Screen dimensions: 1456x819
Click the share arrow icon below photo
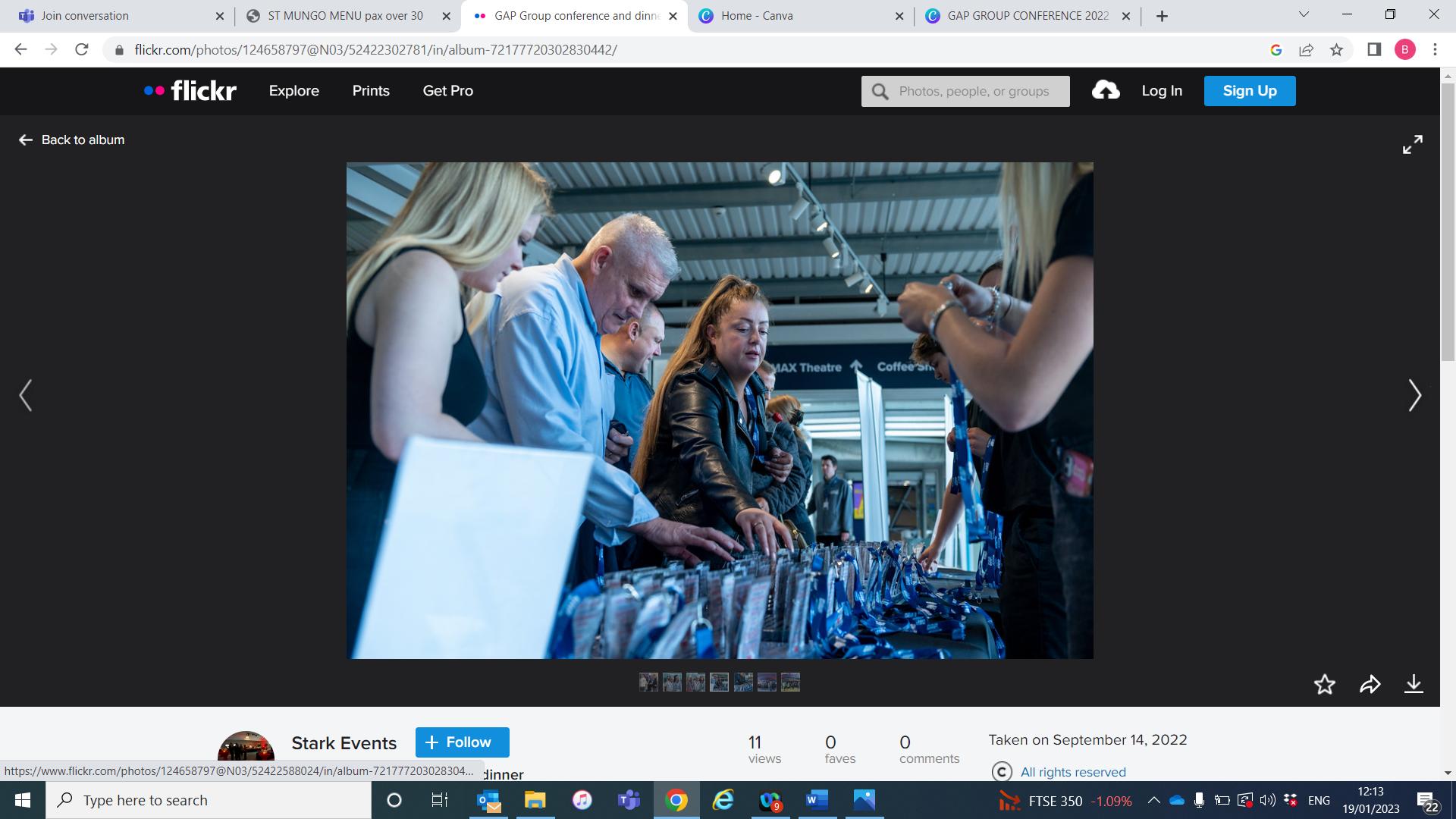pyautogui.click(x=1370, y=685)
